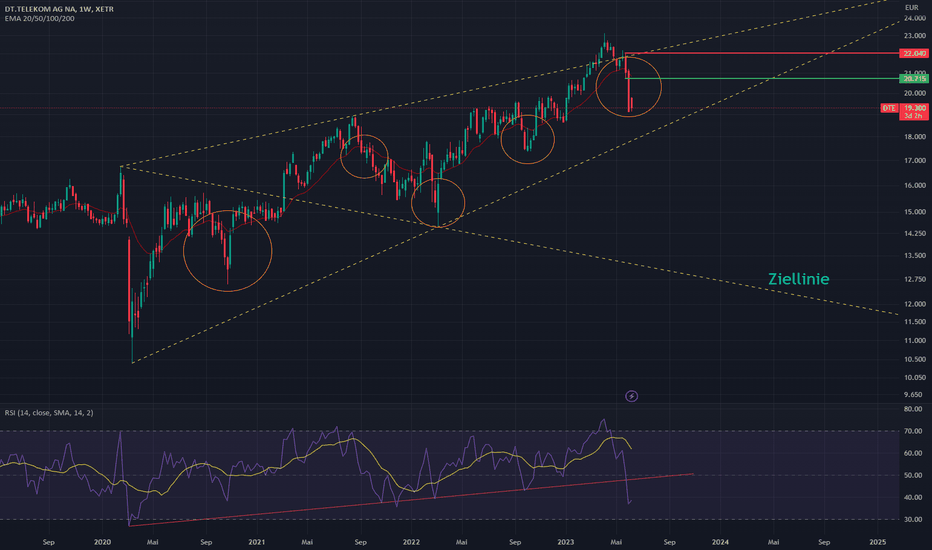Click the 70.00 RSI scale value
This screenshot has height=550, width=932.
pos(914,431)
